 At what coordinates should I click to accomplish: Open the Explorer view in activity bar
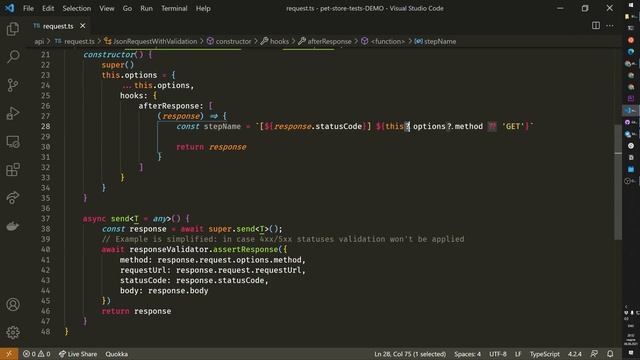(13, 29)
